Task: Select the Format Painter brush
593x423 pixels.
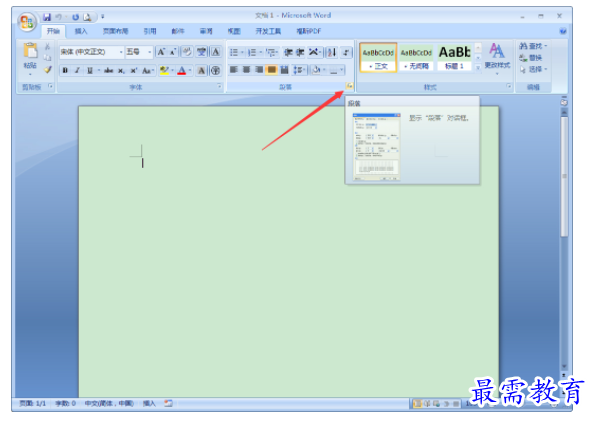Action: click(x=48, y=69)
